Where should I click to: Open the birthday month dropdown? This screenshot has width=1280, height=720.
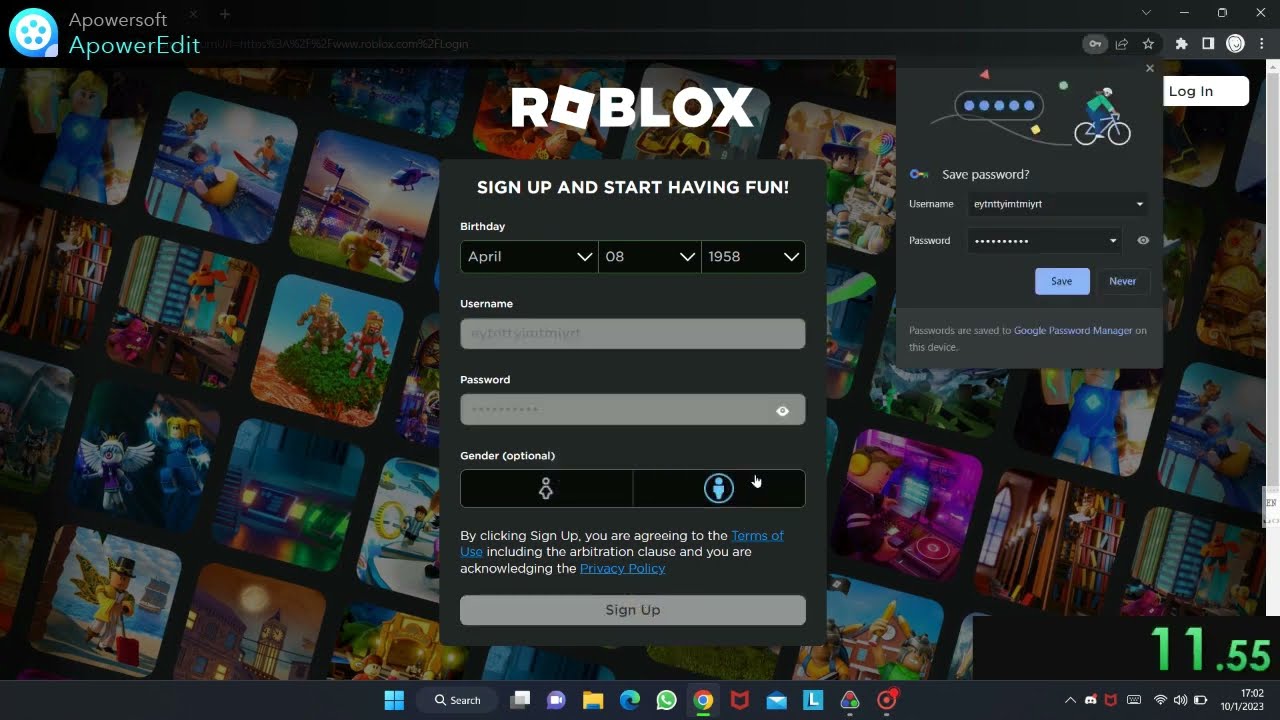click(529, 257)
